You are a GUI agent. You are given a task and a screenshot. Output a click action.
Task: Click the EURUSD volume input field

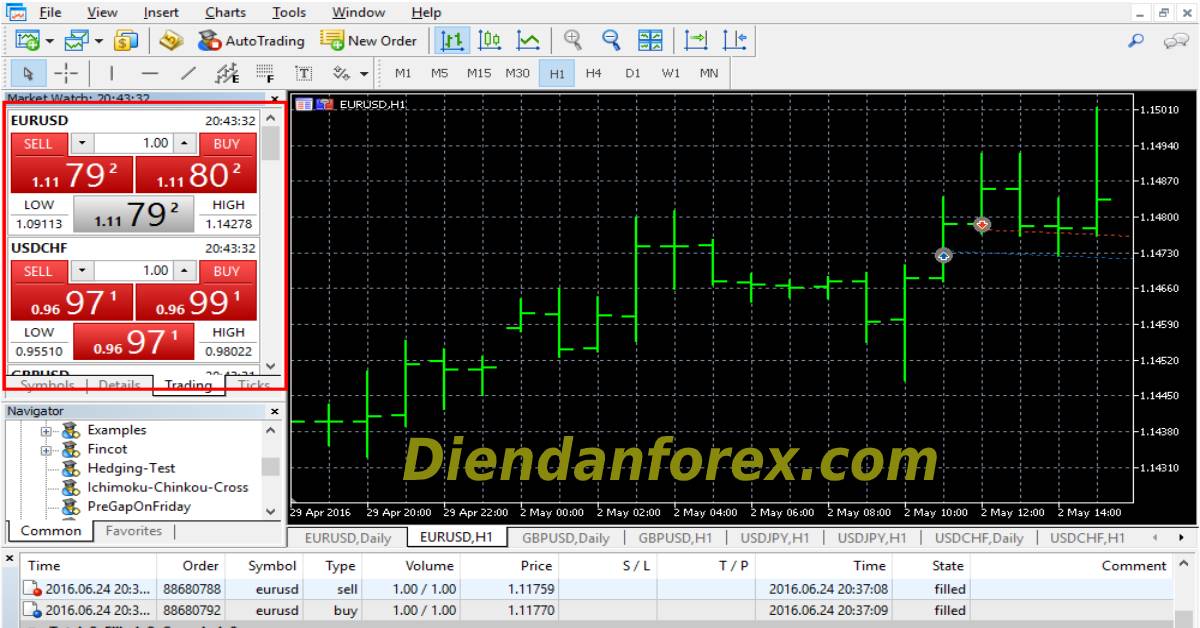tap(133, 143)
